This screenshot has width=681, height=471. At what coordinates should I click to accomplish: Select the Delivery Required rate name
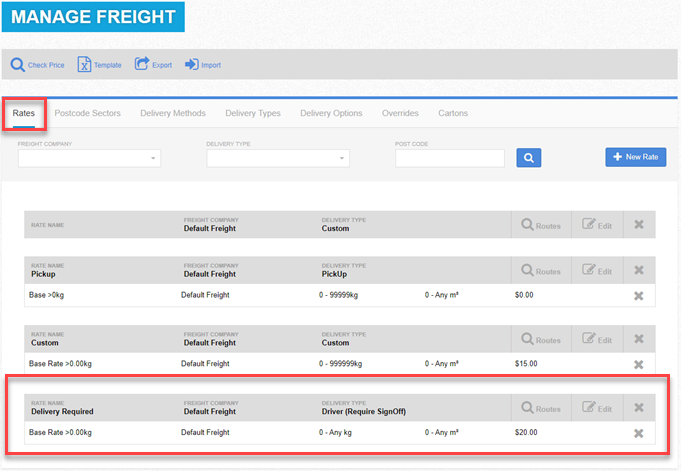click(62, 411)
